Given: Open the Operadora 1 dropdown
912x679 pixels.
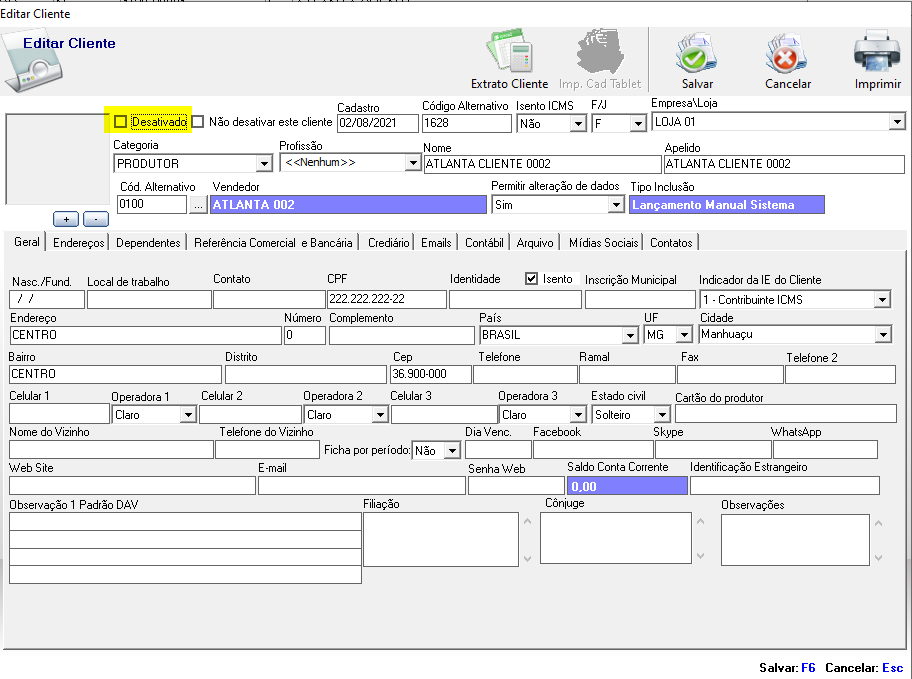Looking at the screenshot, I should pos(187,415).
